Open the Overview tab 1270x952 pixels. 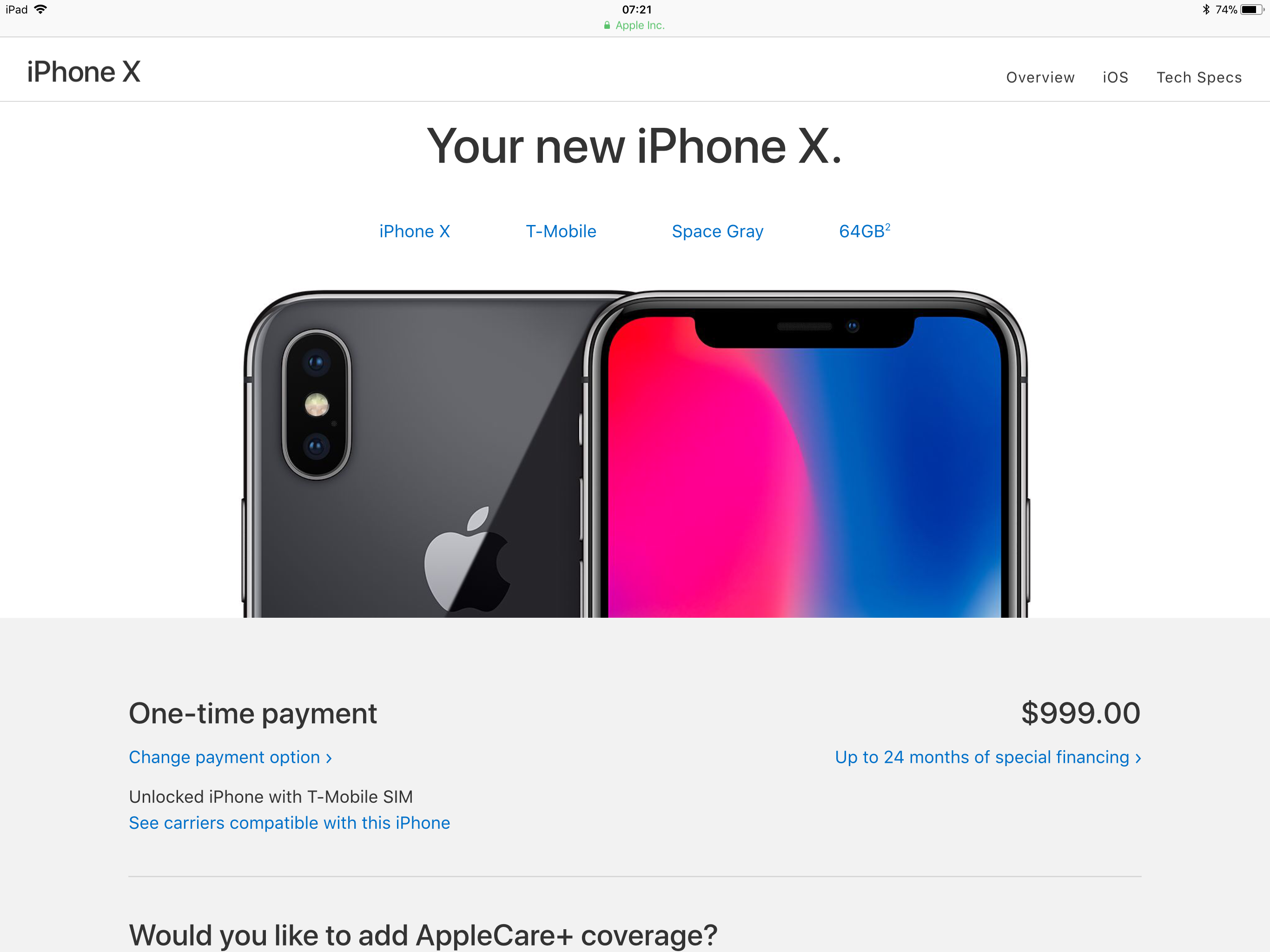pyautogui.click(x=1040, y=78)
